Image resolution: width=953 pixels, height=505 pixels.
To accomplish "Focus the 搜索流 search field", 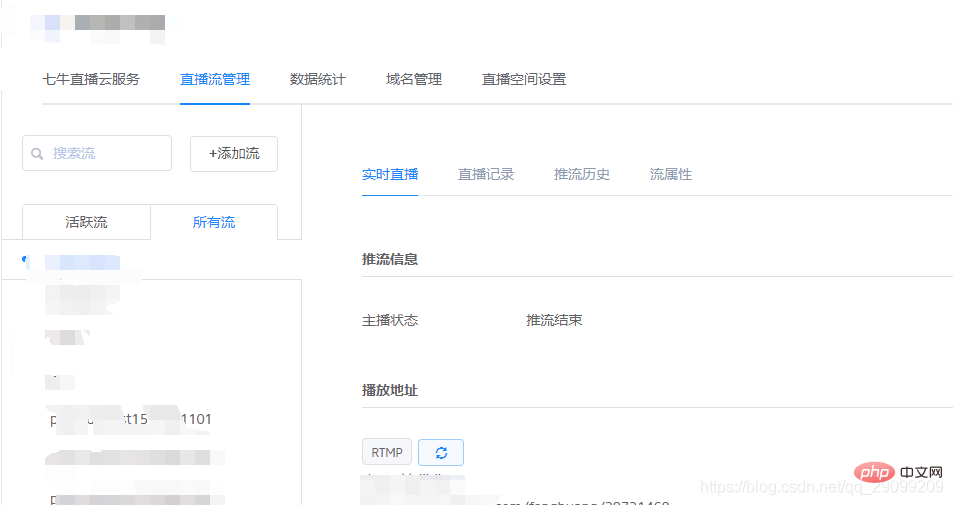I will [97, 153].
